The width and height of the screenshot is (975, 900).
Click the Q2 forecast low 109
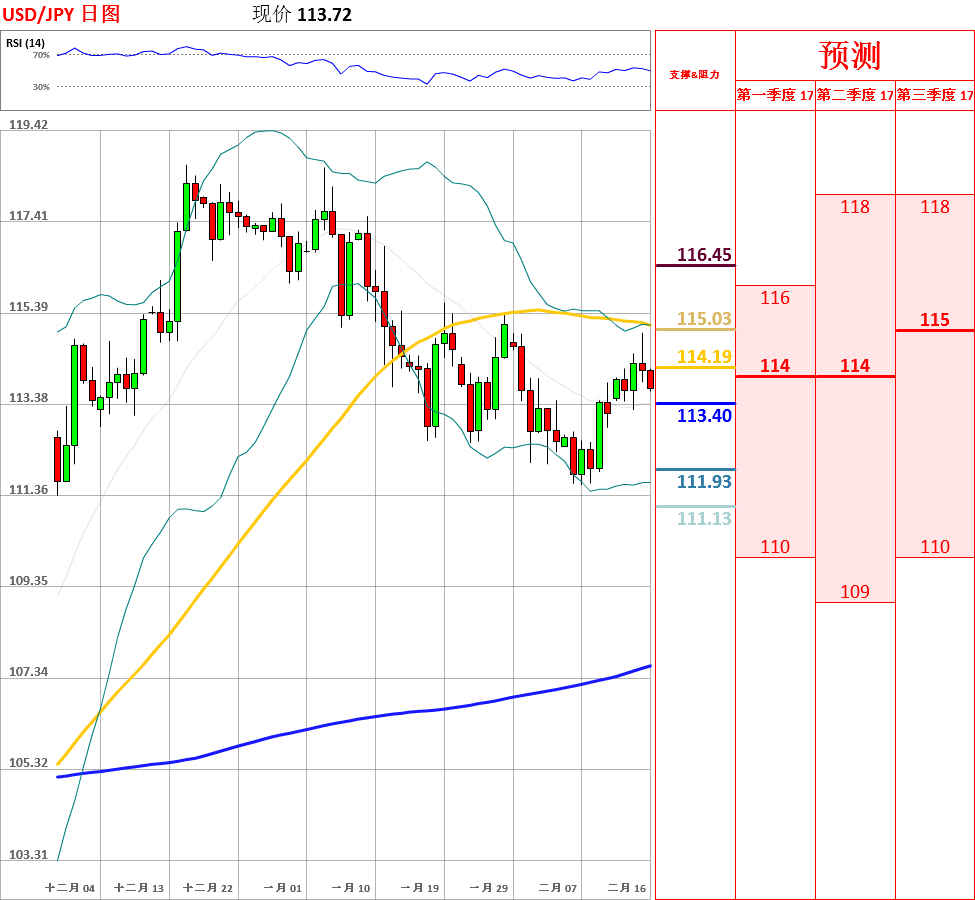pos(855,591)
